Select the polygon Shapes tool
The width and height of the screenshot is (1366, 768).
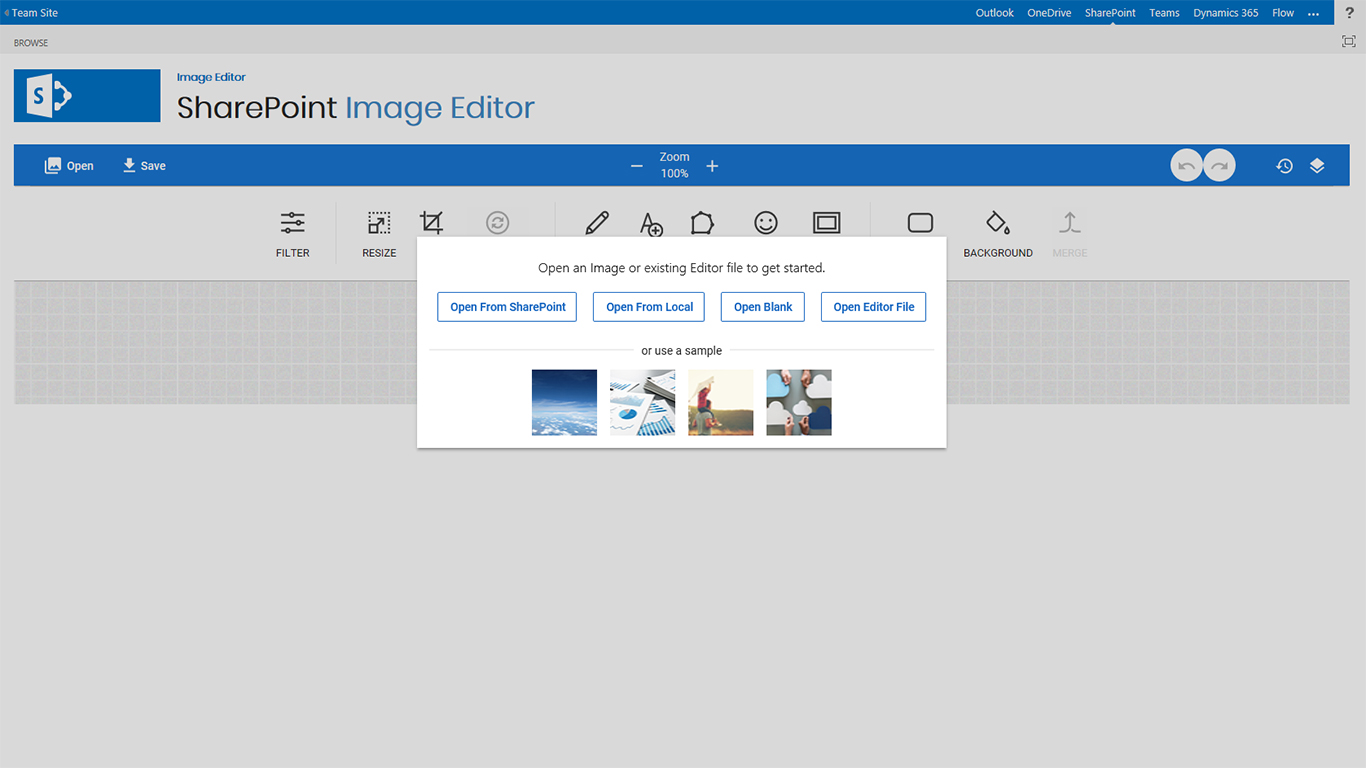coord(702,222)
